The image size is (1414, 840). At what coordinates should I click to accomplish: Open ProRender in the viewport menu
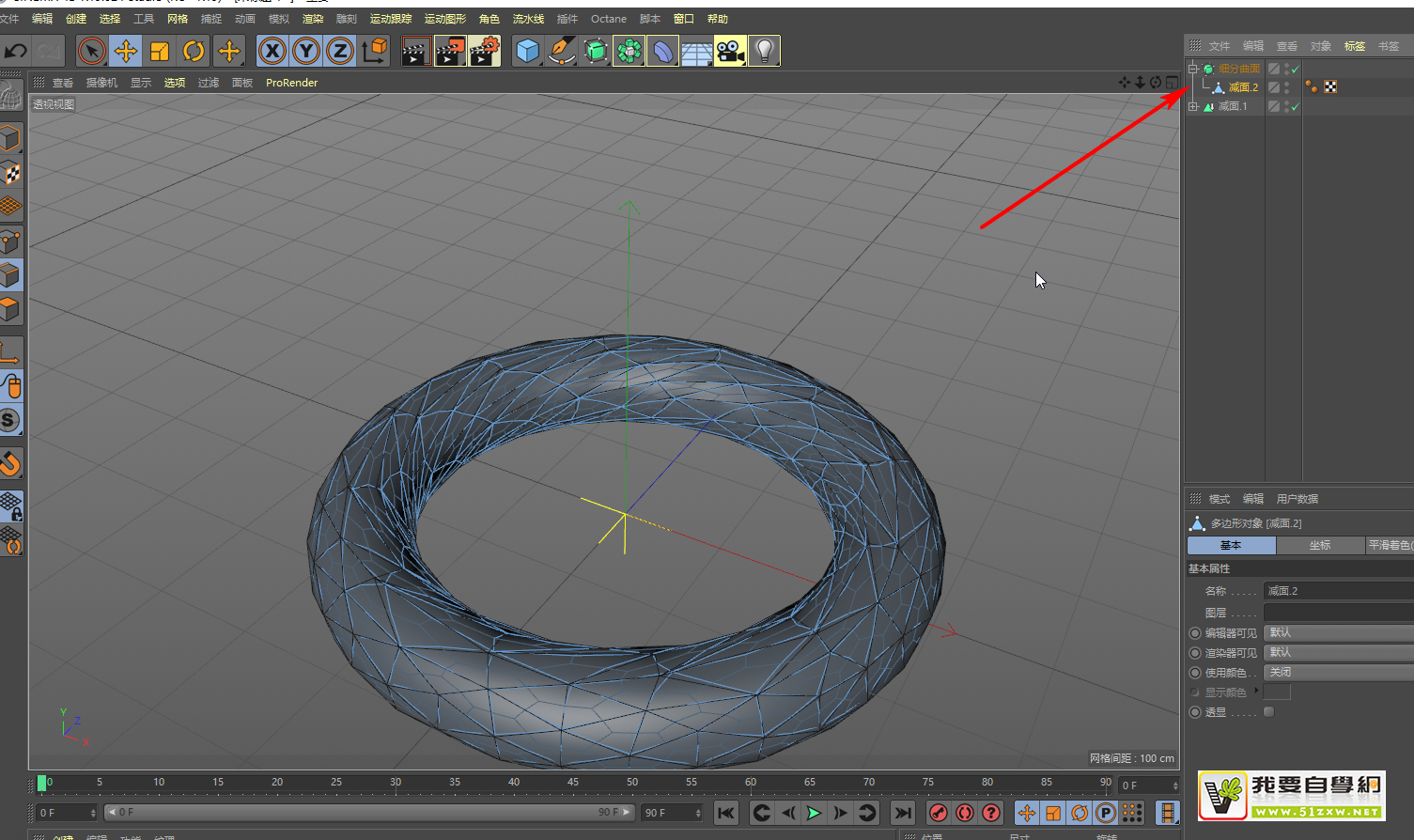(x=291, y=83)
